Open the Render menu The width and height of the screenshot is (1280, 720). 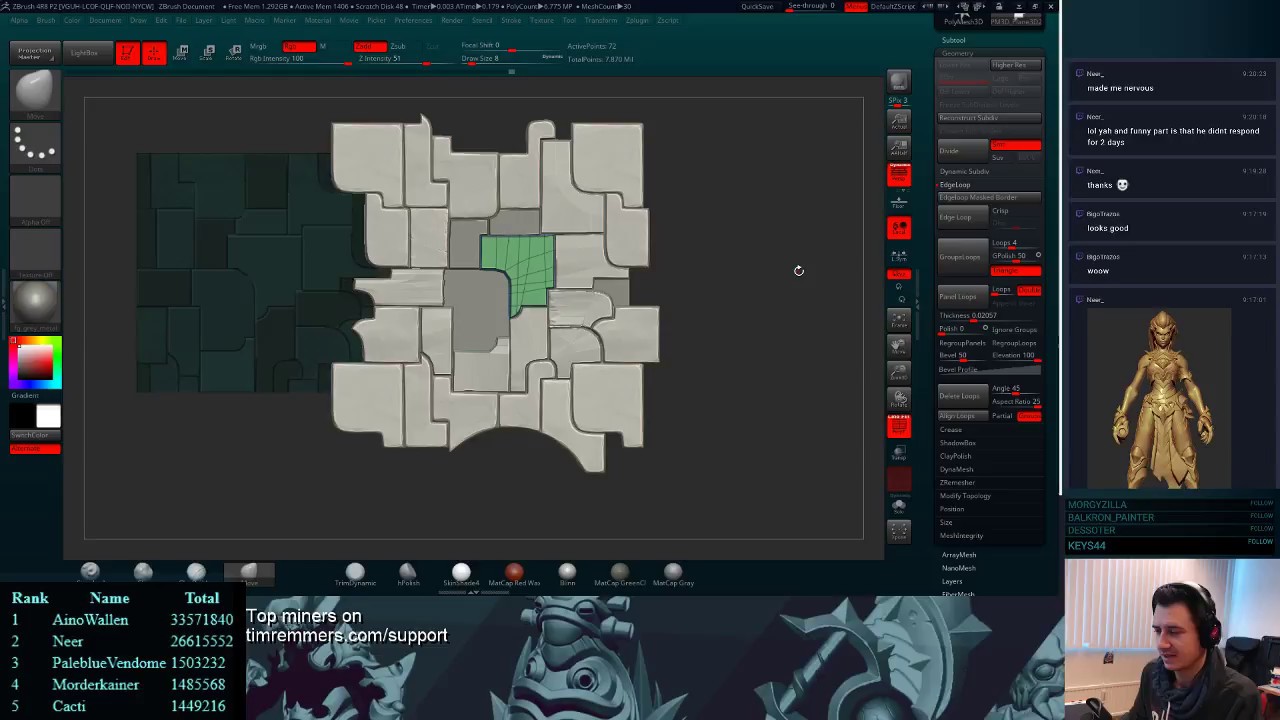point(452,20)
